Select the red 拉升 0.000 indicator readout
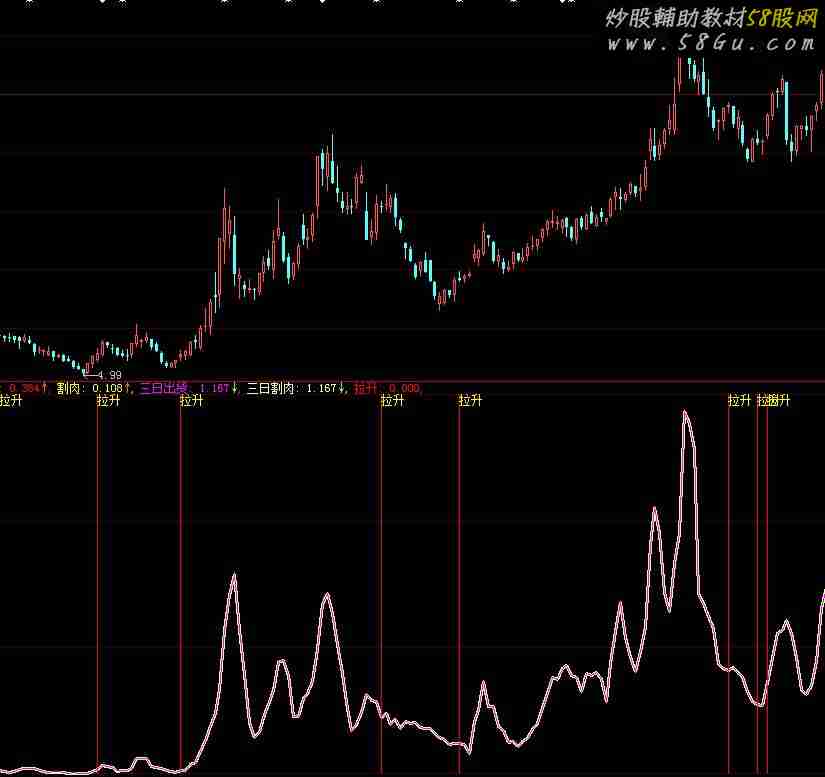 [387, 388]
